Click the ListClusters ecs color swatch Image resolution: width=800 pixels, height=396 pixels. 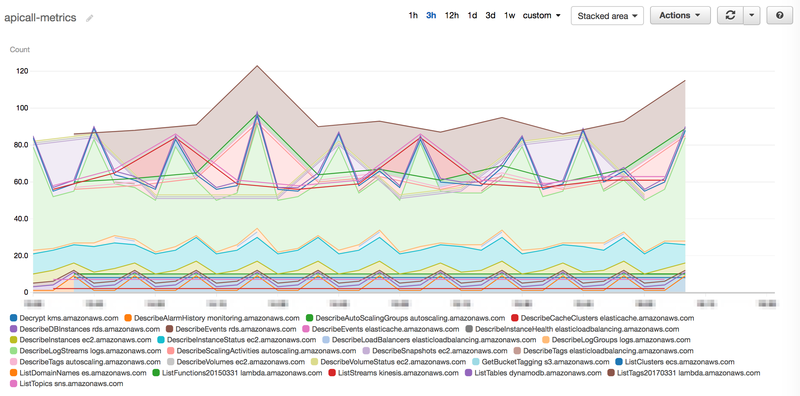point(618,362)
